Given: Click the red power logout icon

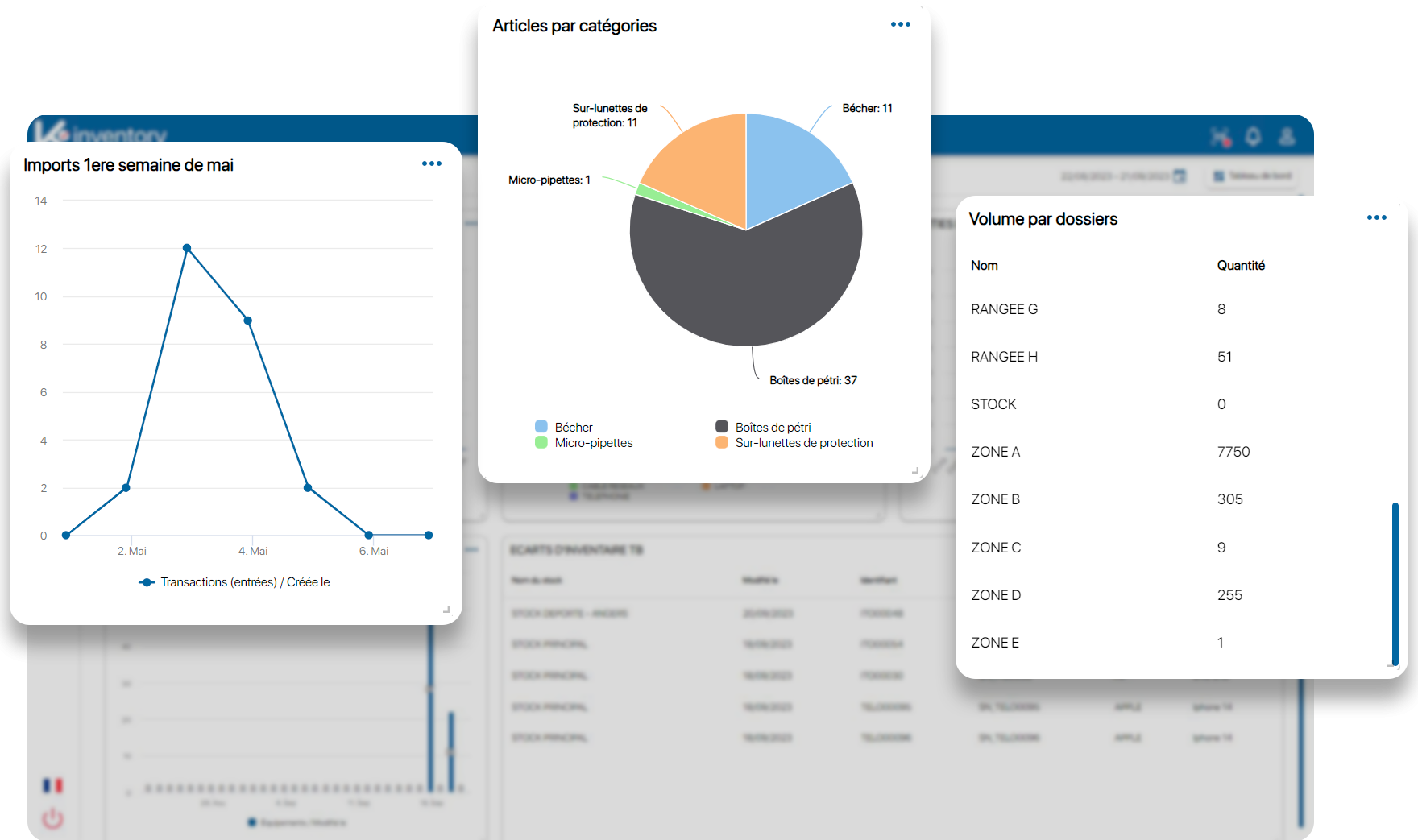Looking at the screenshot, I should click(53, 819).
